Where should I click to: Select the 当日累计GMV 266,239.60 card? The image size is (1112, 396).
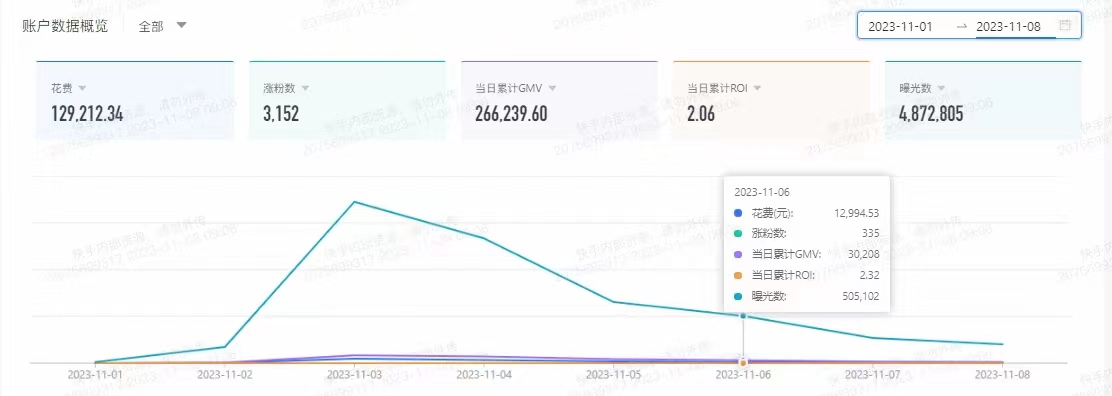click(559, 100)
